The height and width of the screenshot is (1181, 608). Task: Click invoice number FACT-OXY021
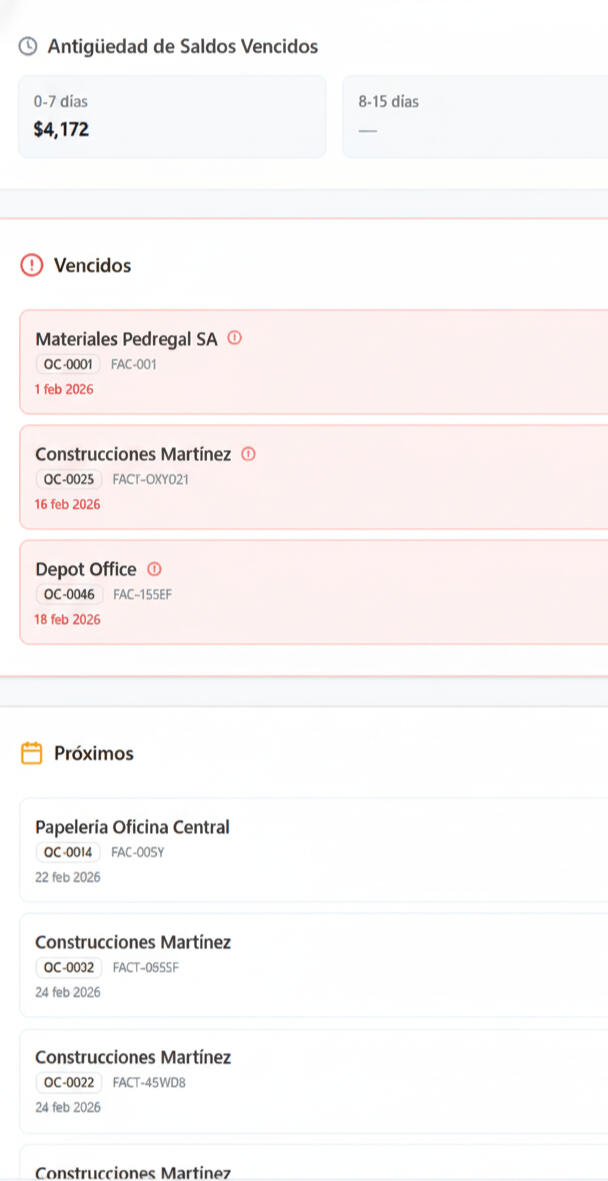[x=151, y=480]
